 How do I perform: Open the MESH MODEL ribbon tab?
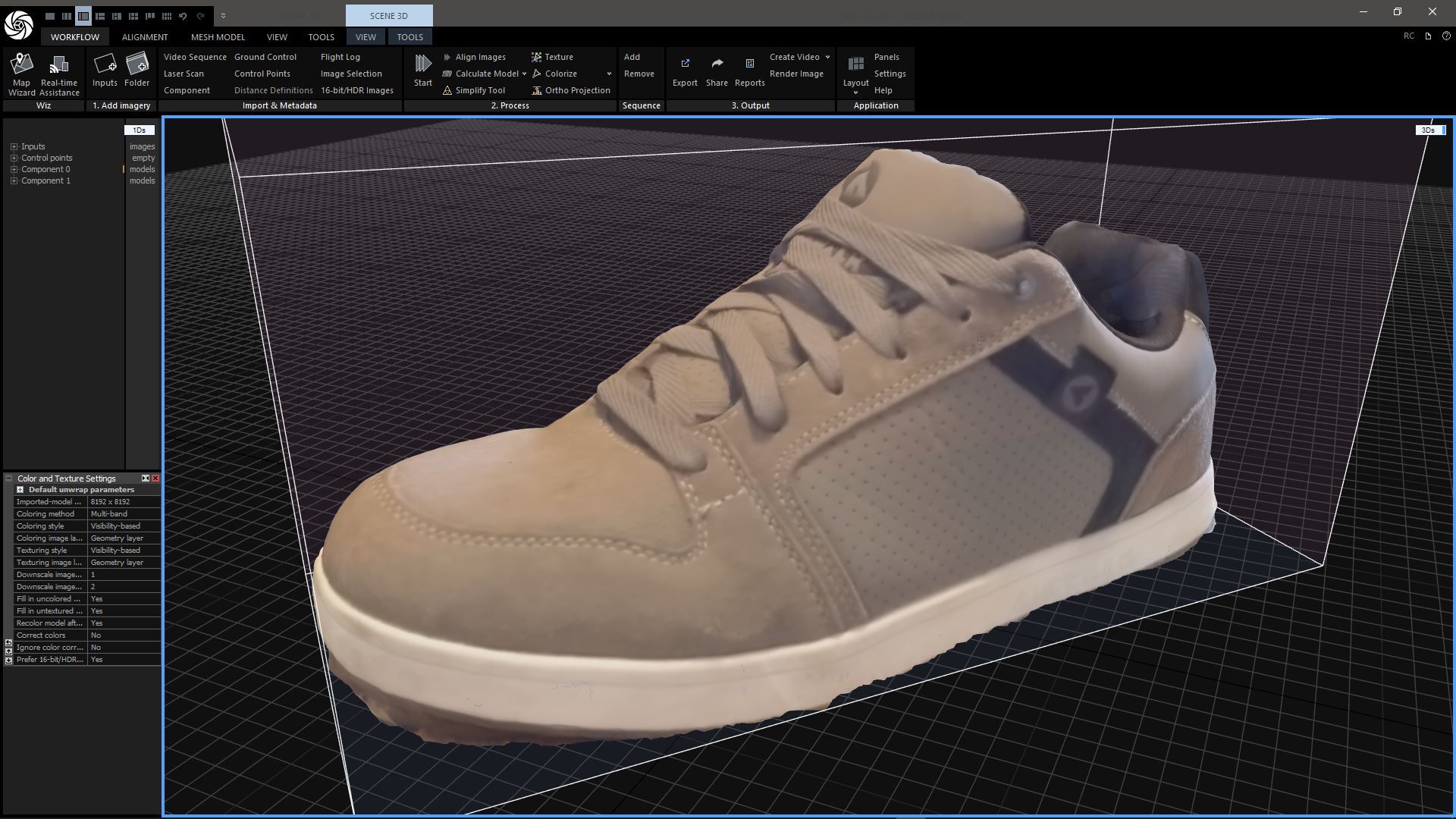(x=218, y=37)
